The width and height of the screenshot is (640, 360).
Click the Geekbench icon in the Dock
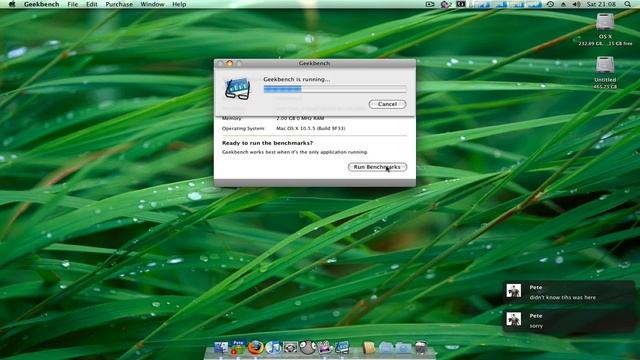pos(342,347)
